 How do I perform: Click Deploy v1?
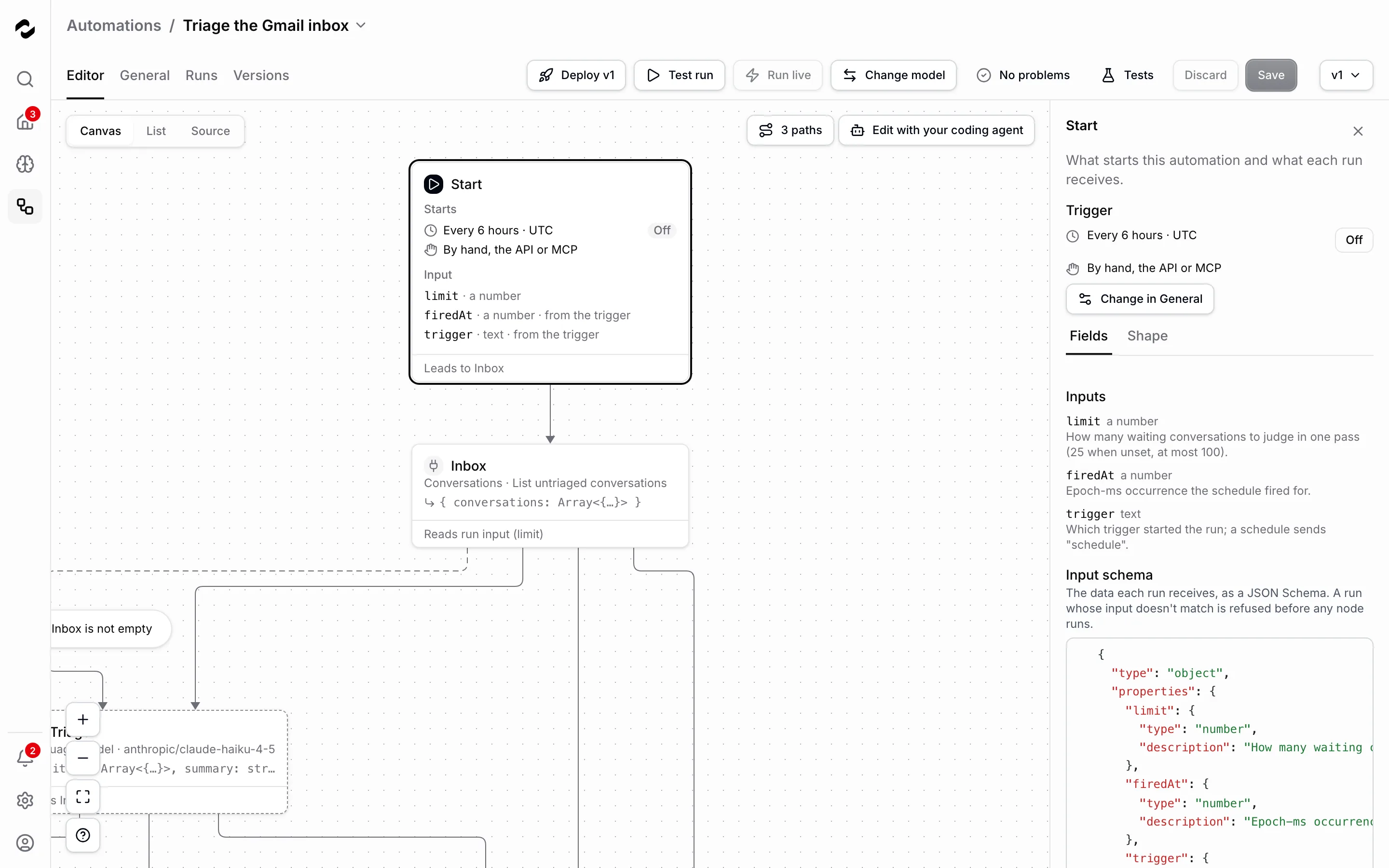(x=576, y=75)
